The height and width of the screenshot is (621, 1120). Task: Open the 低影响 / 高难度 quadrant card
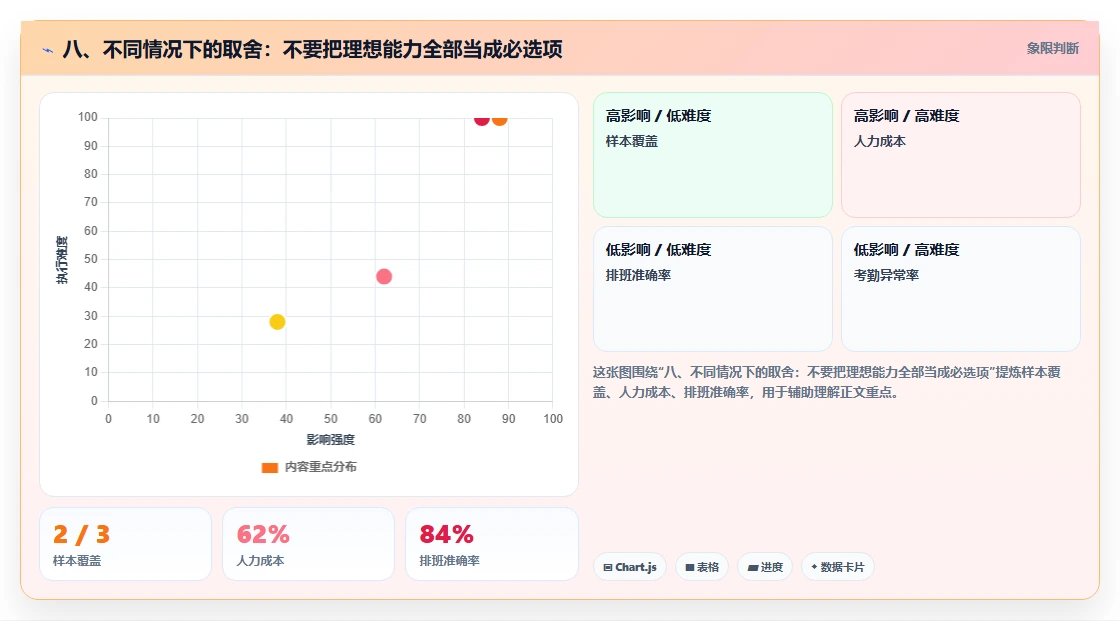[x=961, y=289]
